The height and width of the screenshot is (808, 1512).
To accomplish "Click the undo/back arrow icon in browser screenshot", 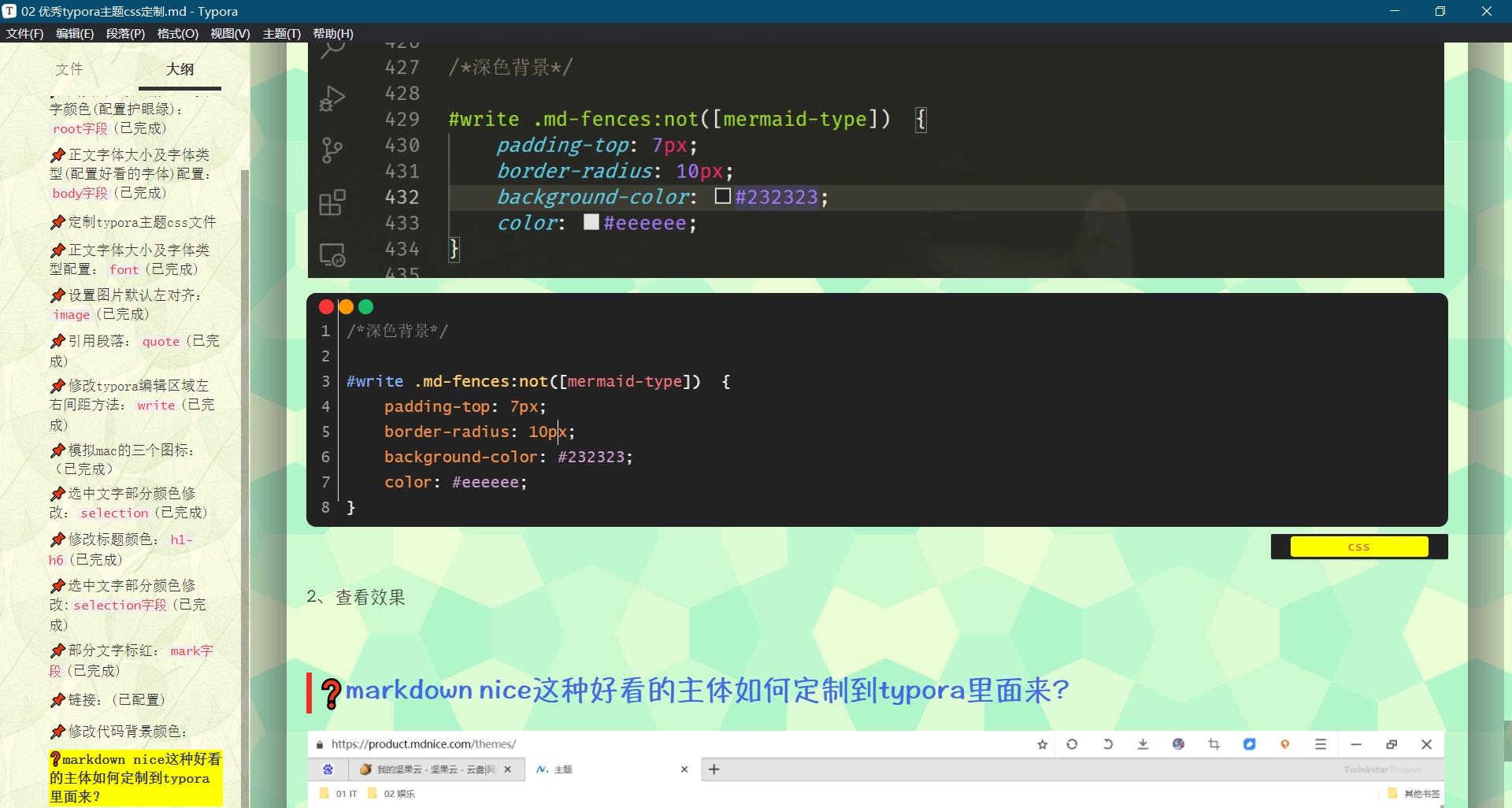I will click(1107, 744).
